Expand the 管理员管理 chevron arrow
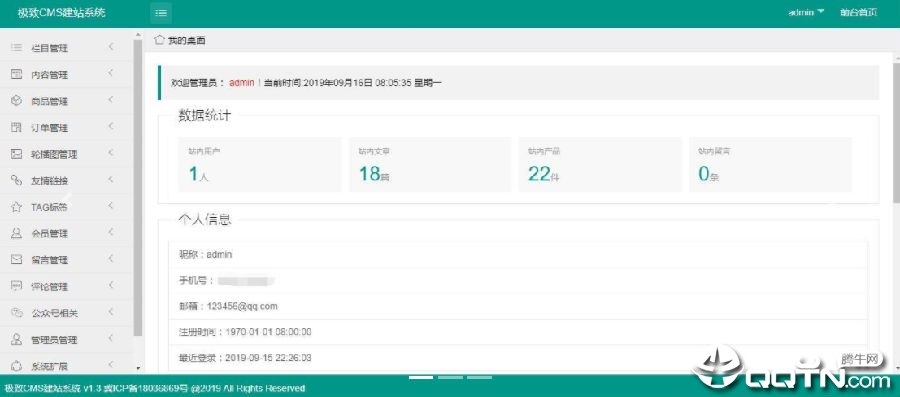This screenshot has height=397, width=900. (x=110, y=338)
